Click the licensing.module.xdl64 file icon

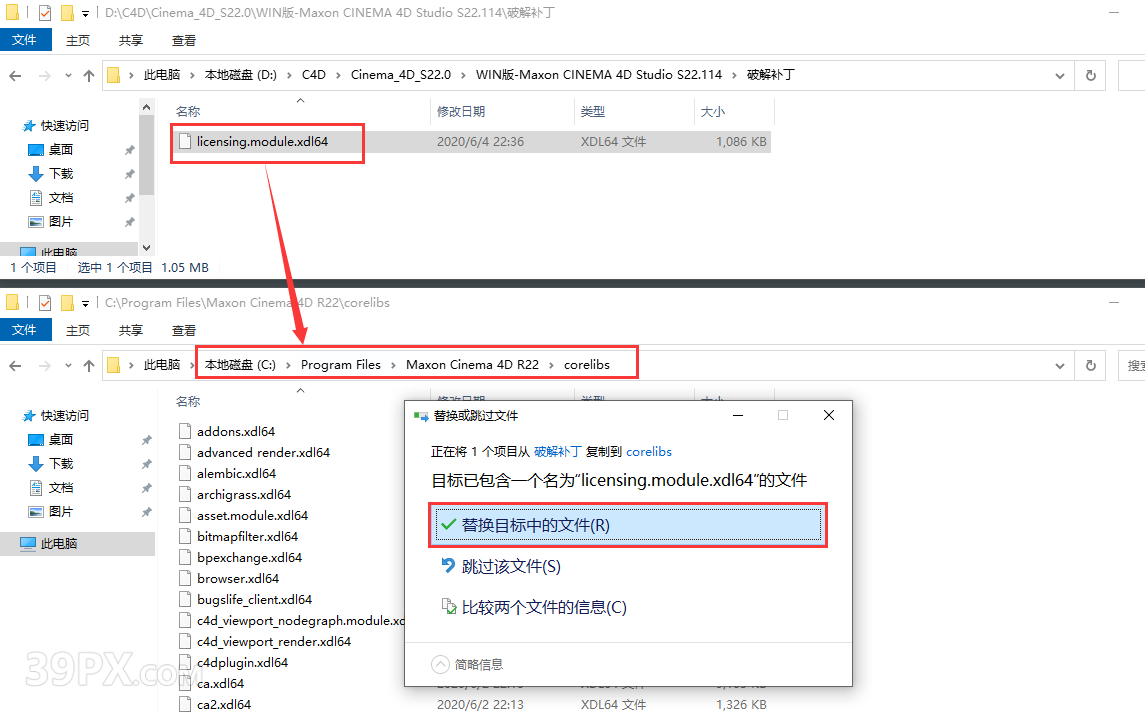point(184,142)
